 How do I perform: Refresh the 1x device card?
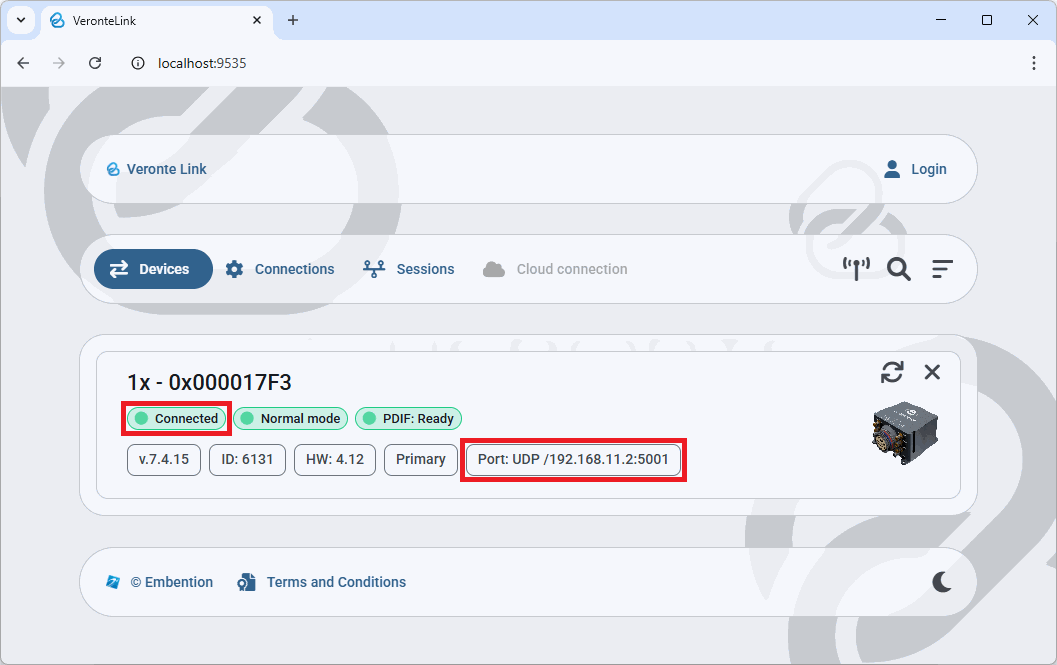pyautogui.click(x=892, y=372)
